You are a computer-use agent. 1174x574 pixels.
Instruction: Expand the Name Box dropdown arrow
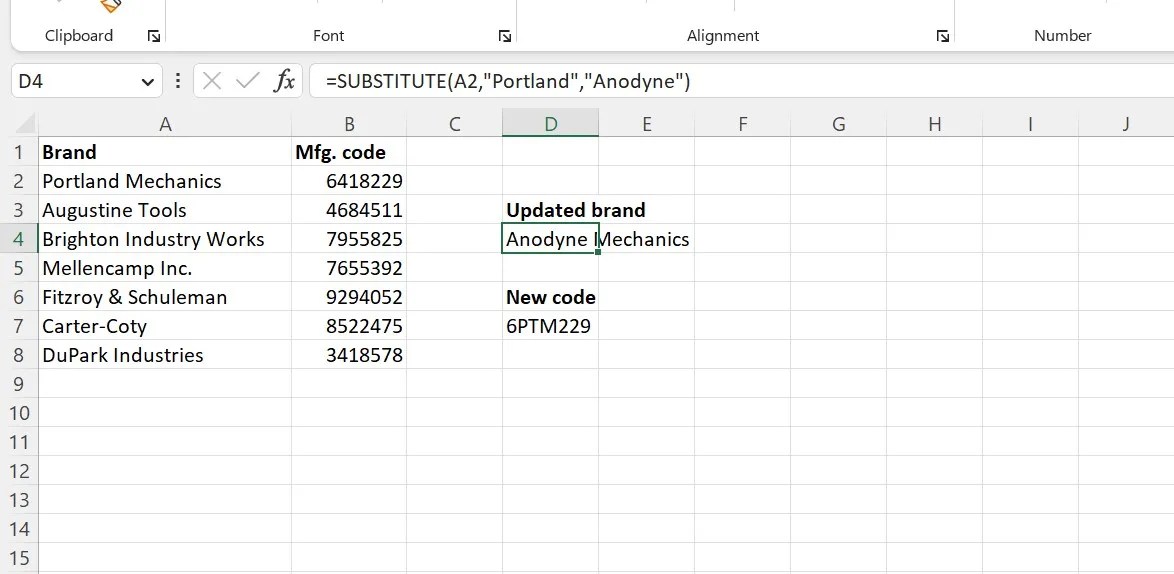click(147, 82)
